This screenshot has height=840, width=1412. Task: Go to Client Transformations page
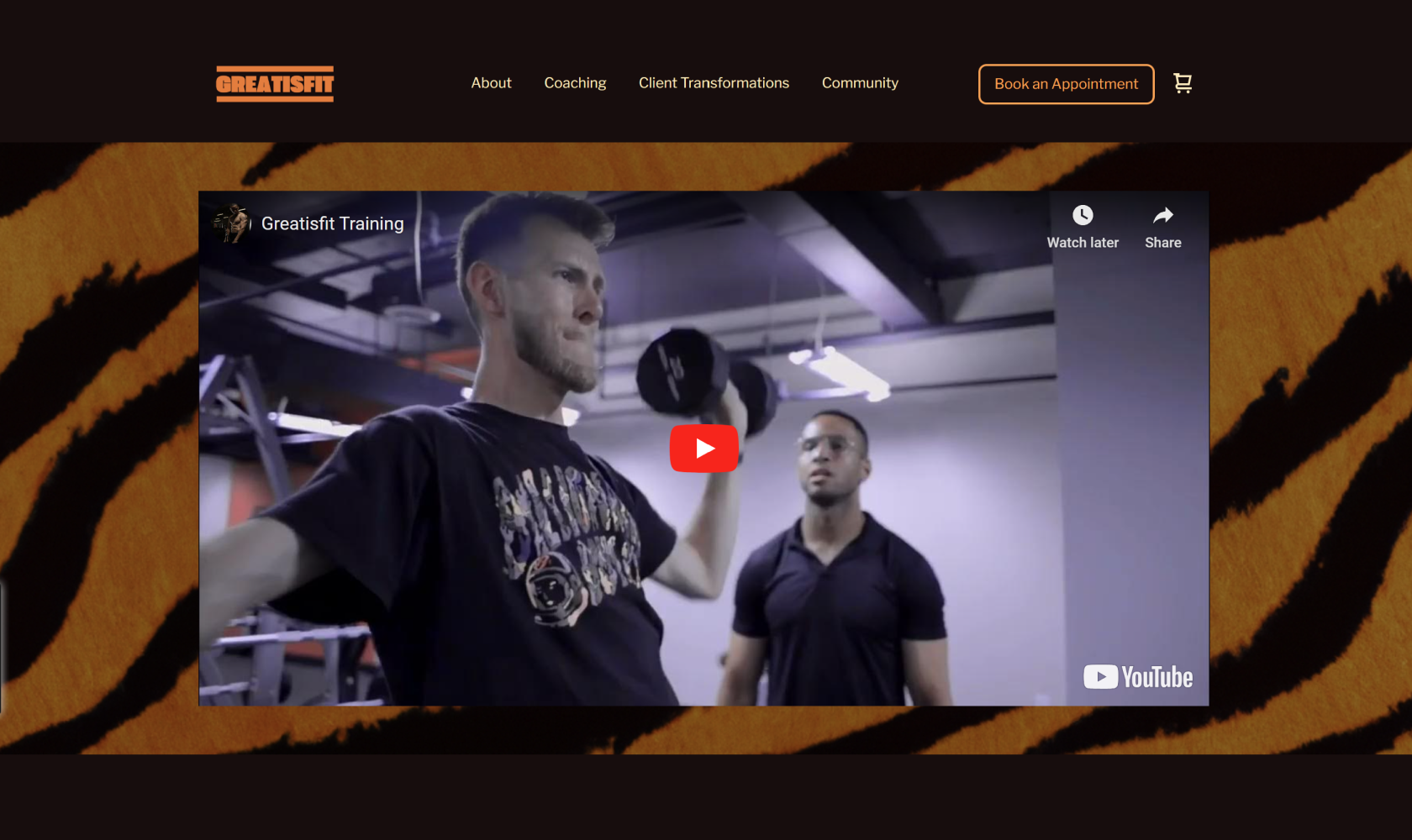(714, 83)
